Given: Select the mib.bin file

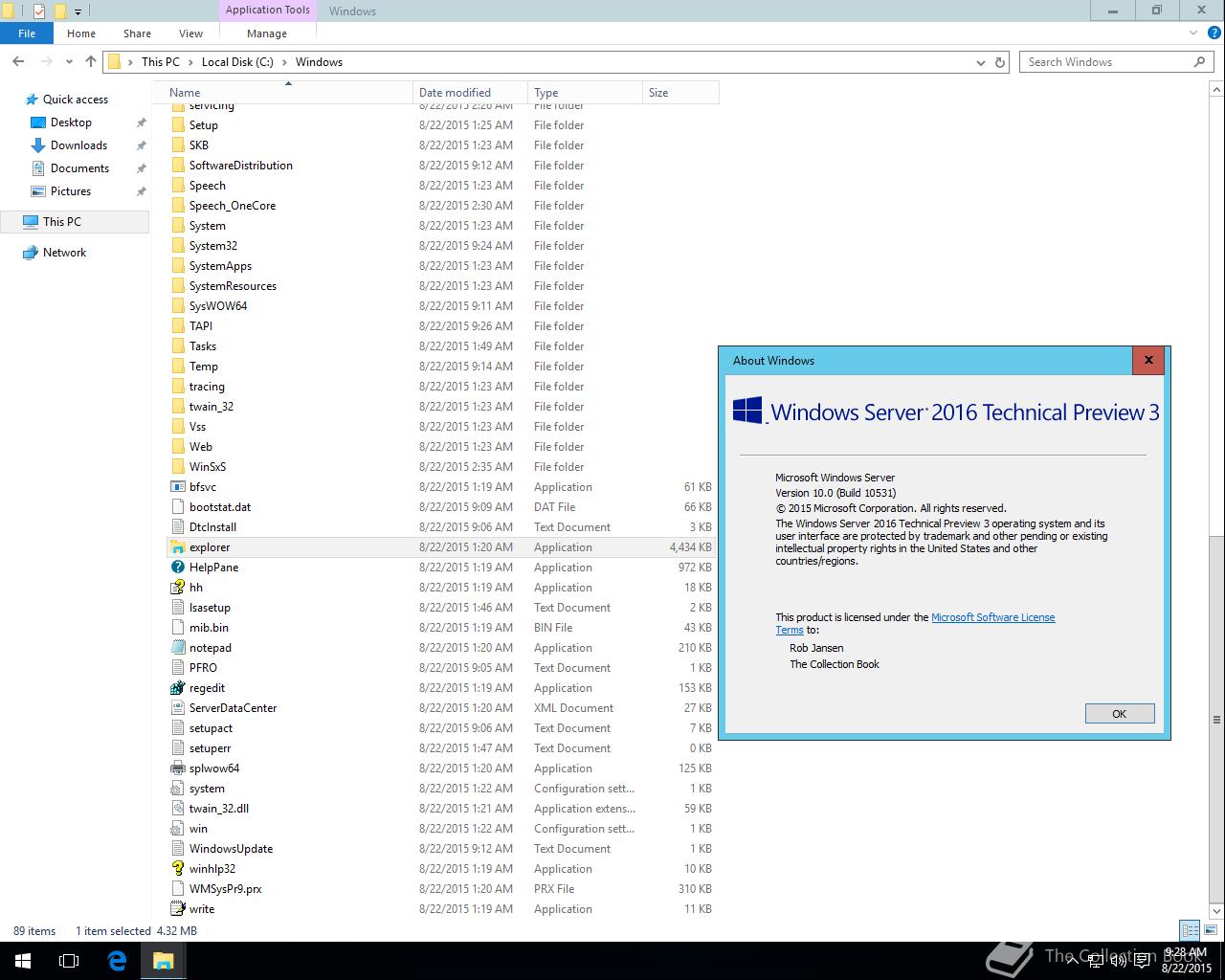Looking at the screenshot, I should 440,628.
